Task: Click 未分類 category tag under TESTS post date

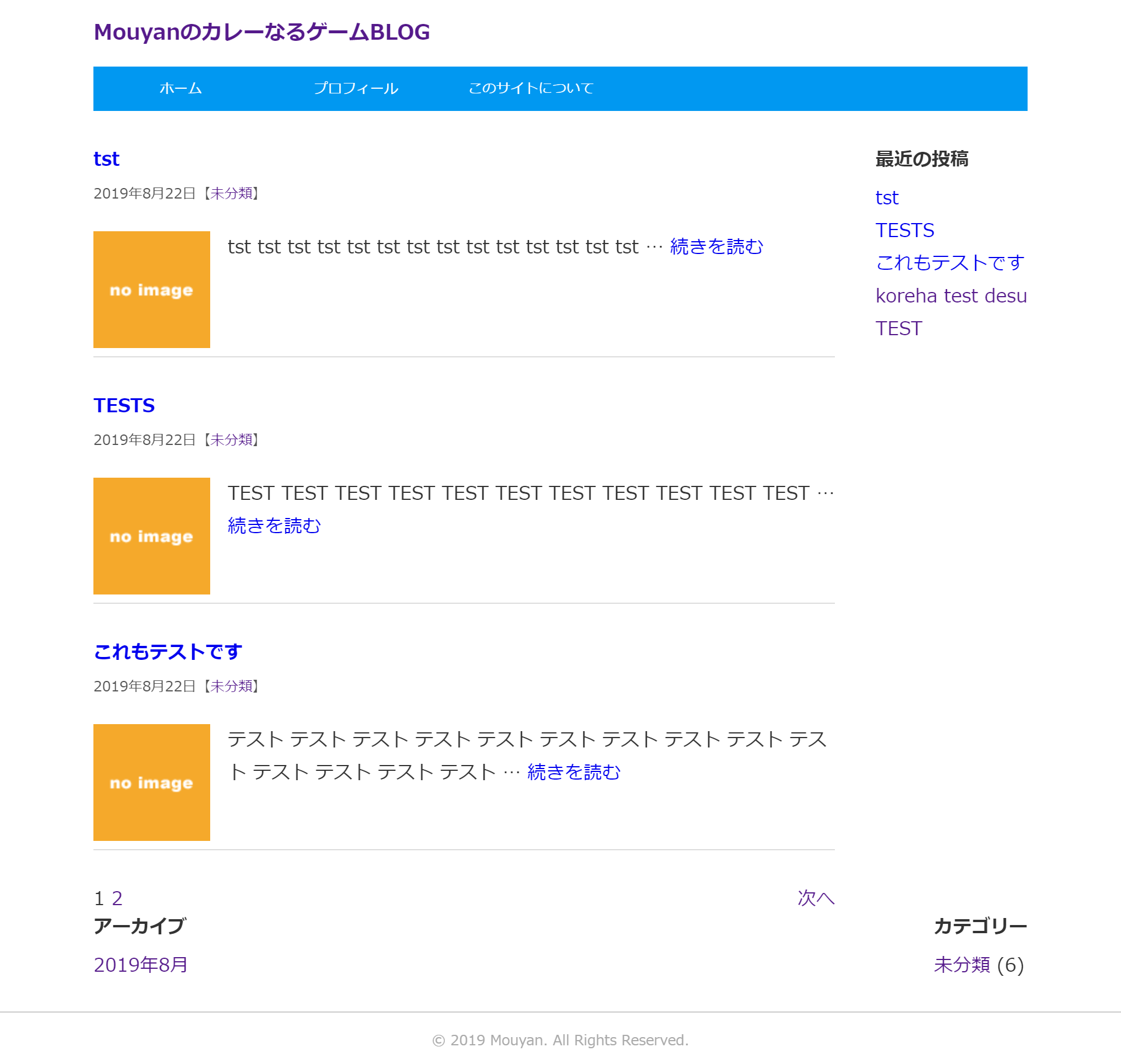Action: [231, 440]
